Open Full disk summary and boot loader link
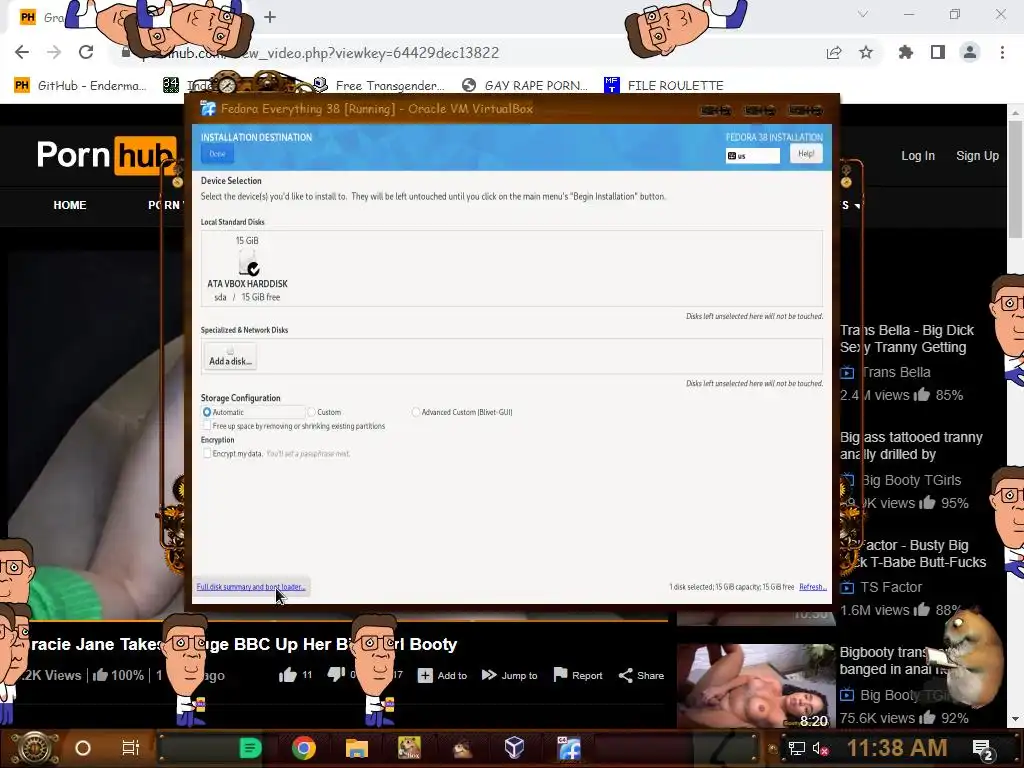The height and width of the screenshot is (768, 1024). (251, 586)
